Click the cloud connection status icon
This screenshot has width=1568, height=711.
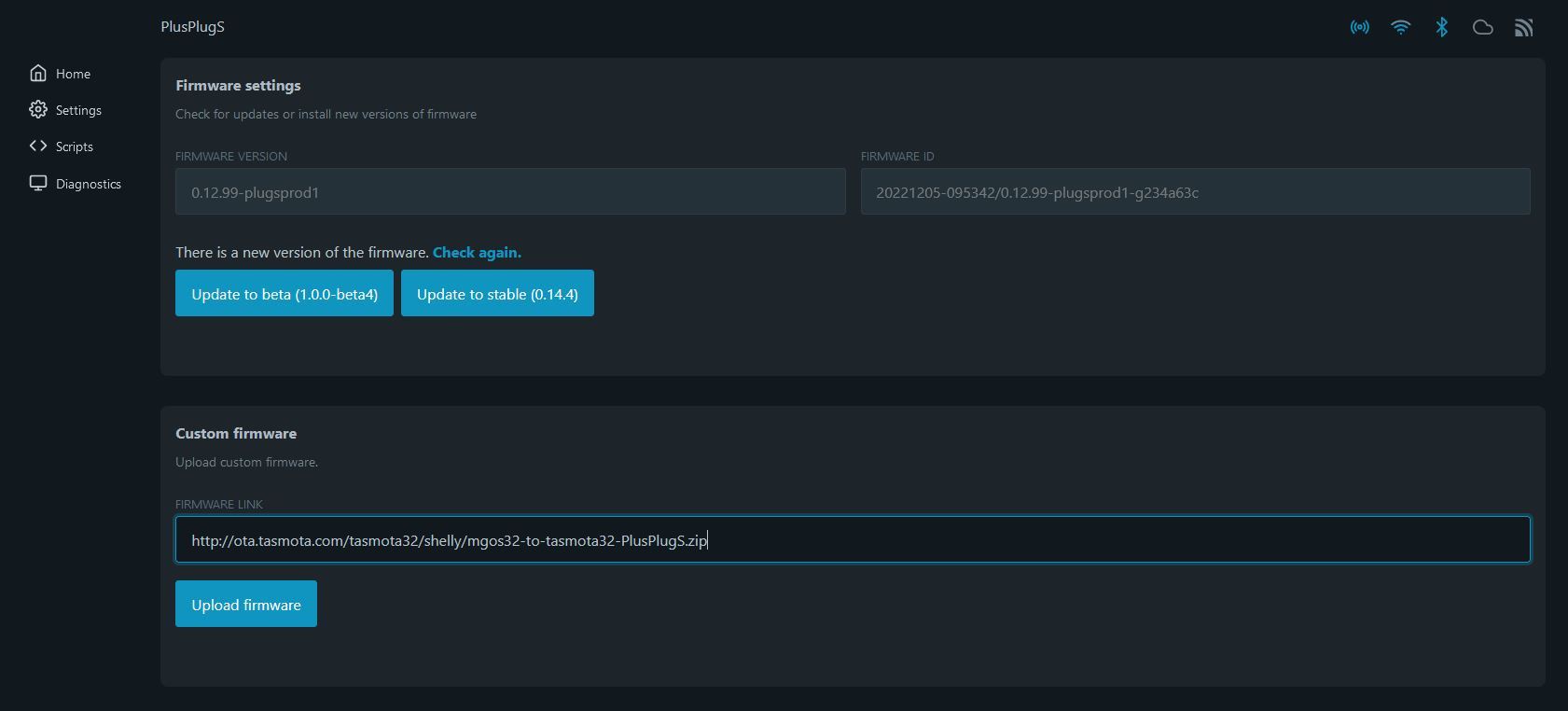tap(1482, 27)
